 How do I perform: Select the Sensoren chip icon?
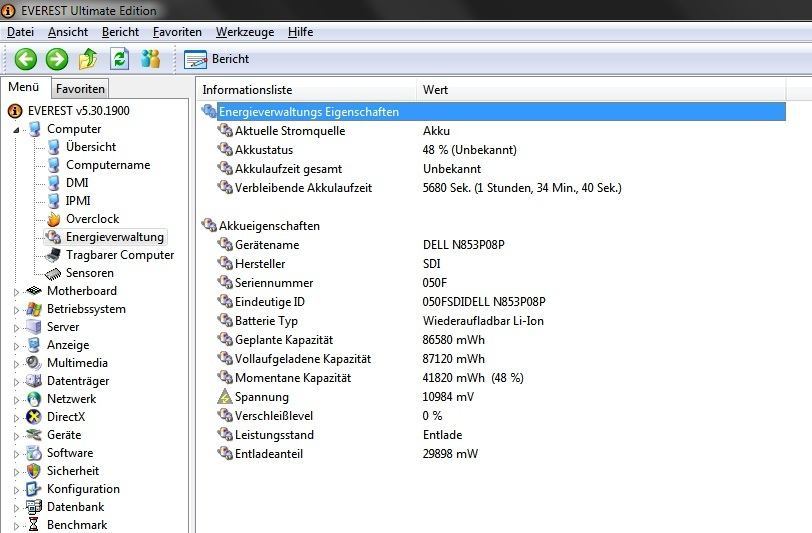[53, 273]
